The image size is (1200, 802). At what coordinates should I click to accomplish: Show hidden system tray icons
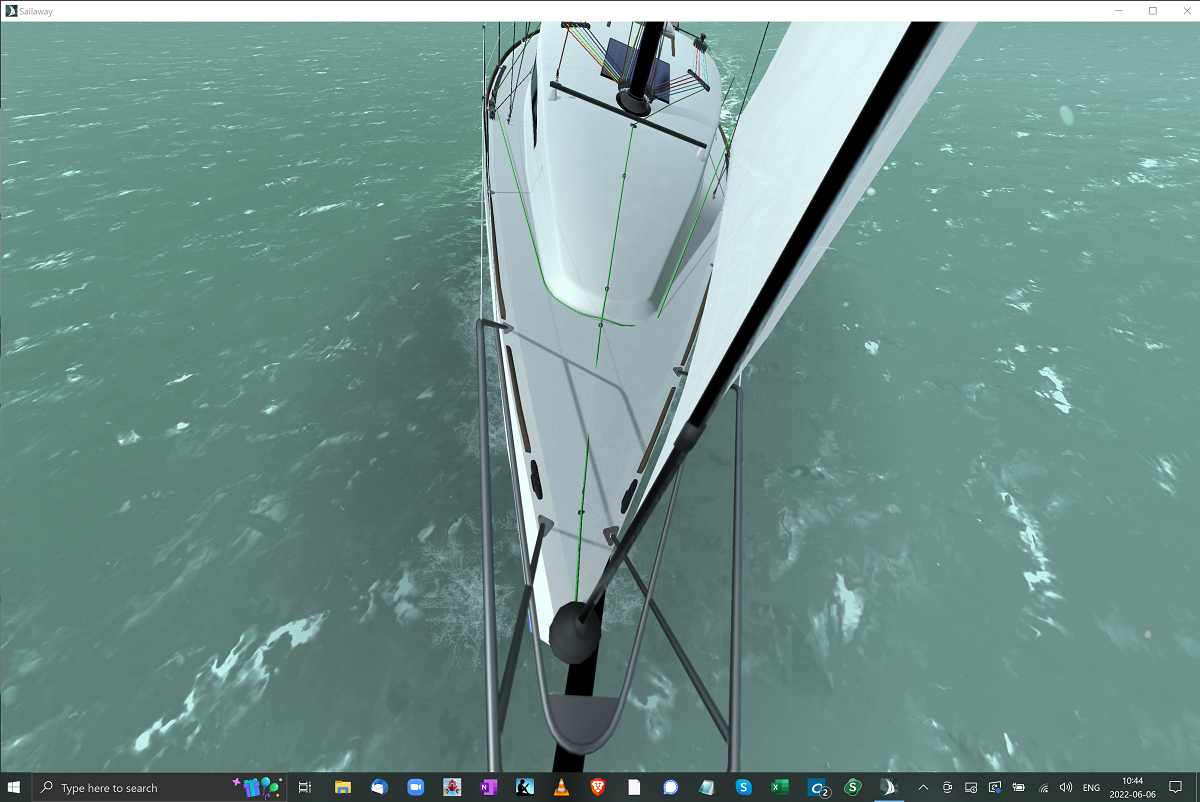(923, 787)
